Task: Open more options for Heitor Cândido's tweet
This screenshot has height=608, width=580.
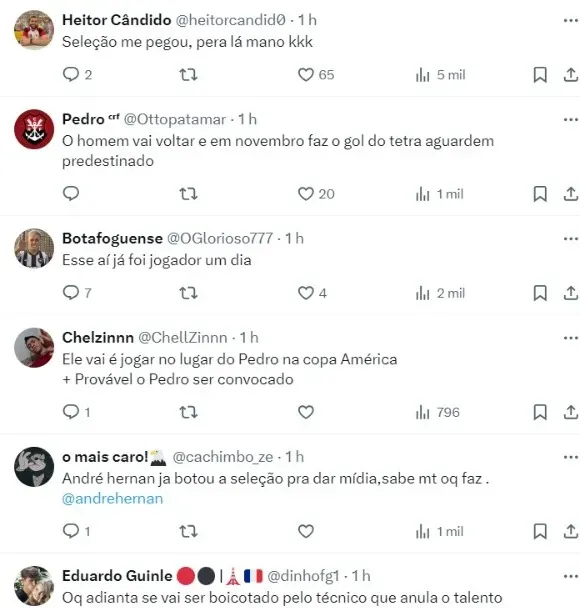Action: pos(571,20)
